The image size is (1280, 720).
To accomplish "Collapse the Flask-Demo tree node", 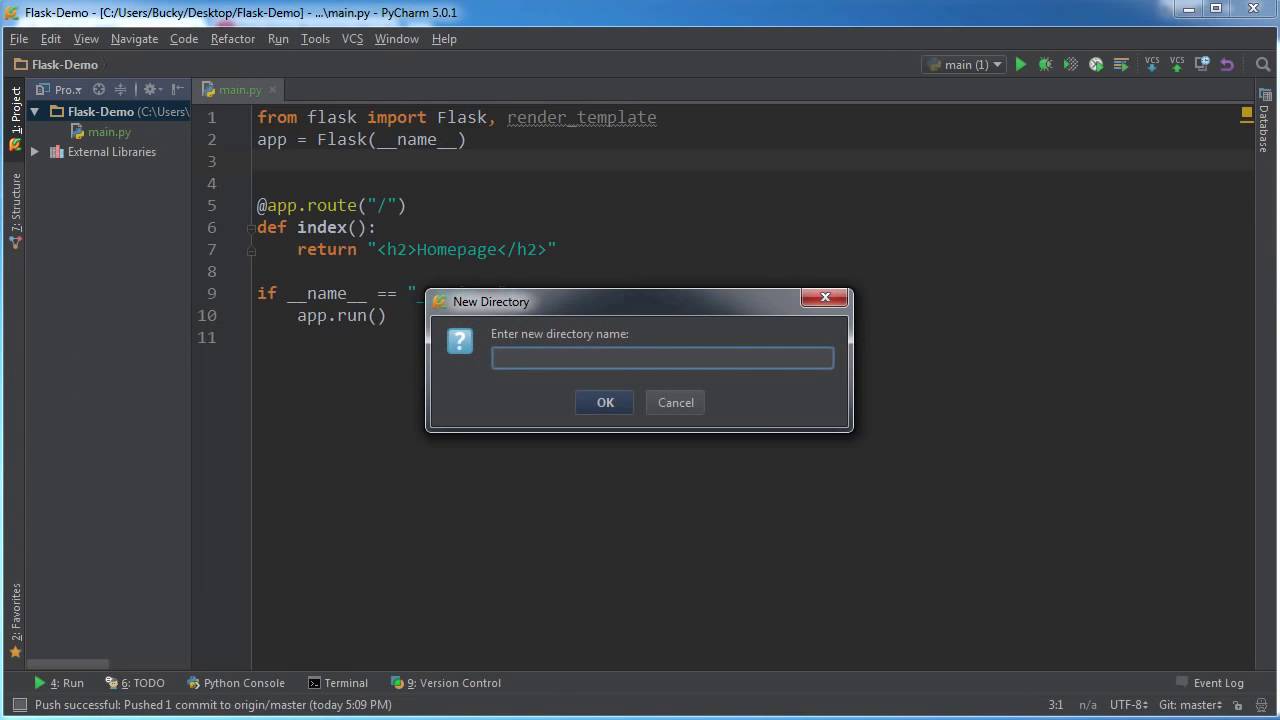I will 35,112.
